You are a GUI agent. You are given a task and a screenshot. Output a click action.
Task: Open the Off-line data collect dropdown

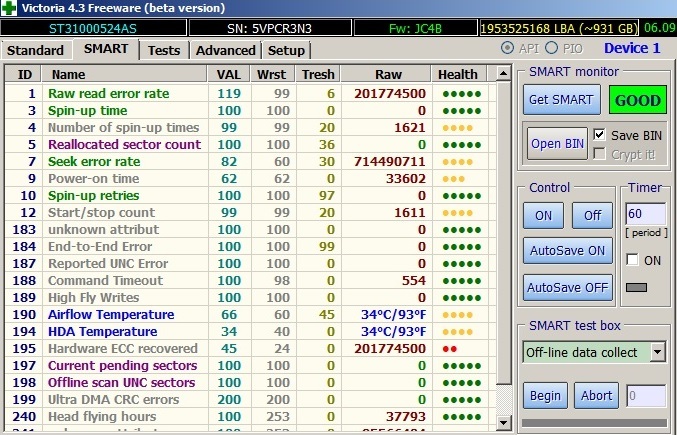(658, 352)
